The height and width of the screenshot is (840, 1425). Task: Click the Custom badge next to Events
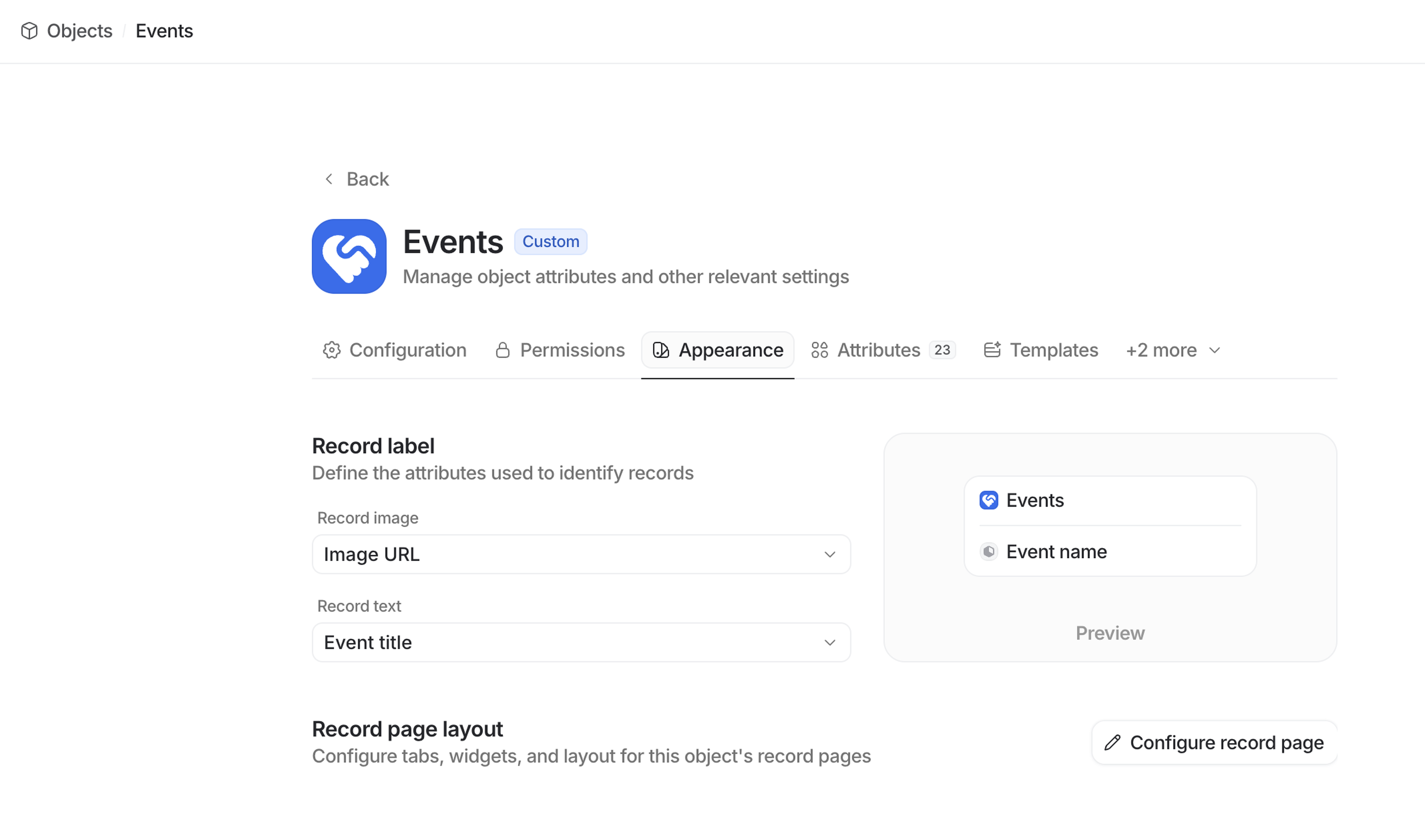tap(550, 241)
